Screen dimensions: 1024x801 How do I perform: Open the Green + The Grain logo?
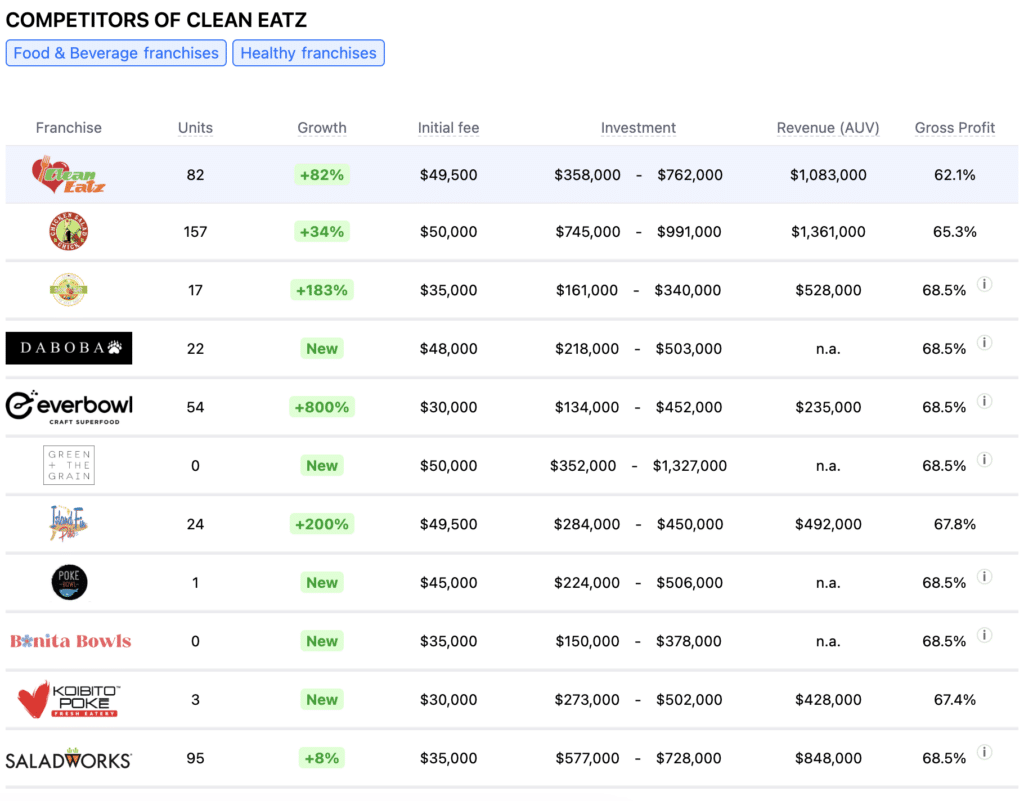69,465
